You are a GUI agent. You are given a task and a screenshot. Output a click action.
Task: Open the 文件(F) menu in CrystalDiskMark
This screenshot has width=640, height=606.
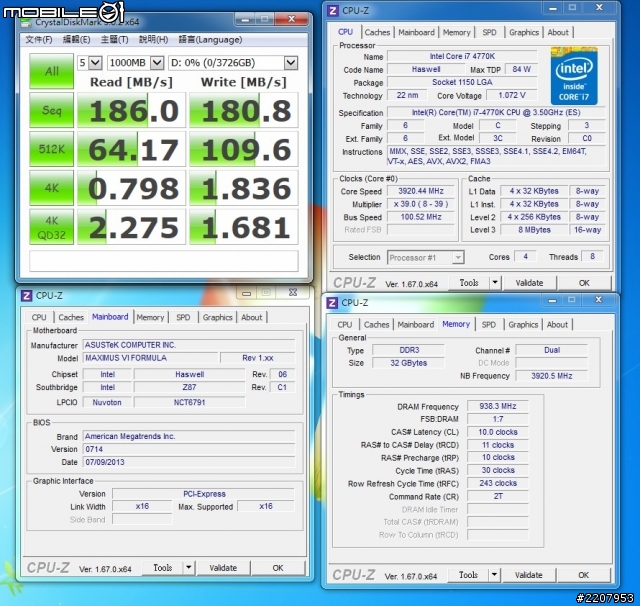[x=39, y=40]
